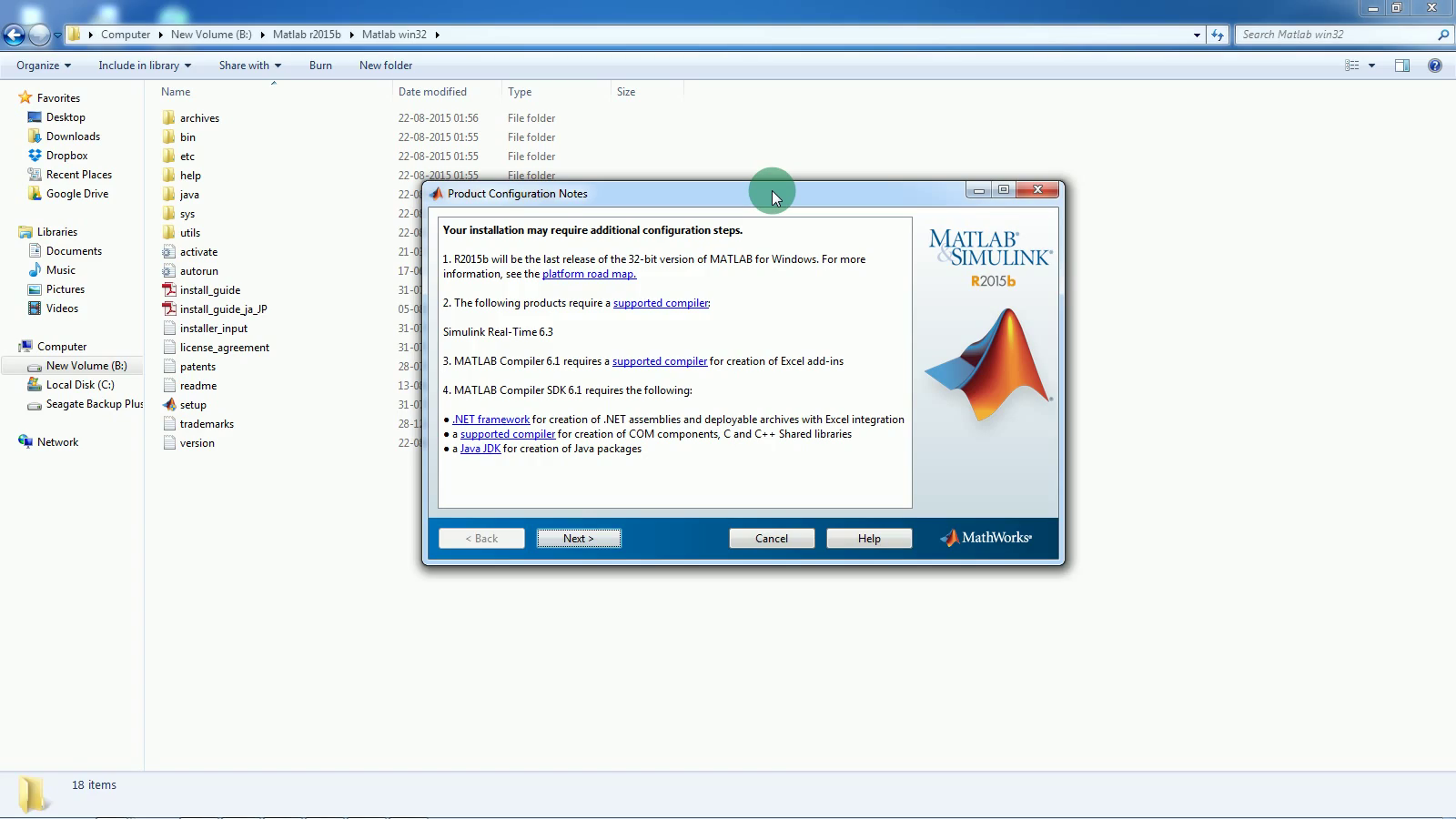Select the etc folder icon

(168, 156)
